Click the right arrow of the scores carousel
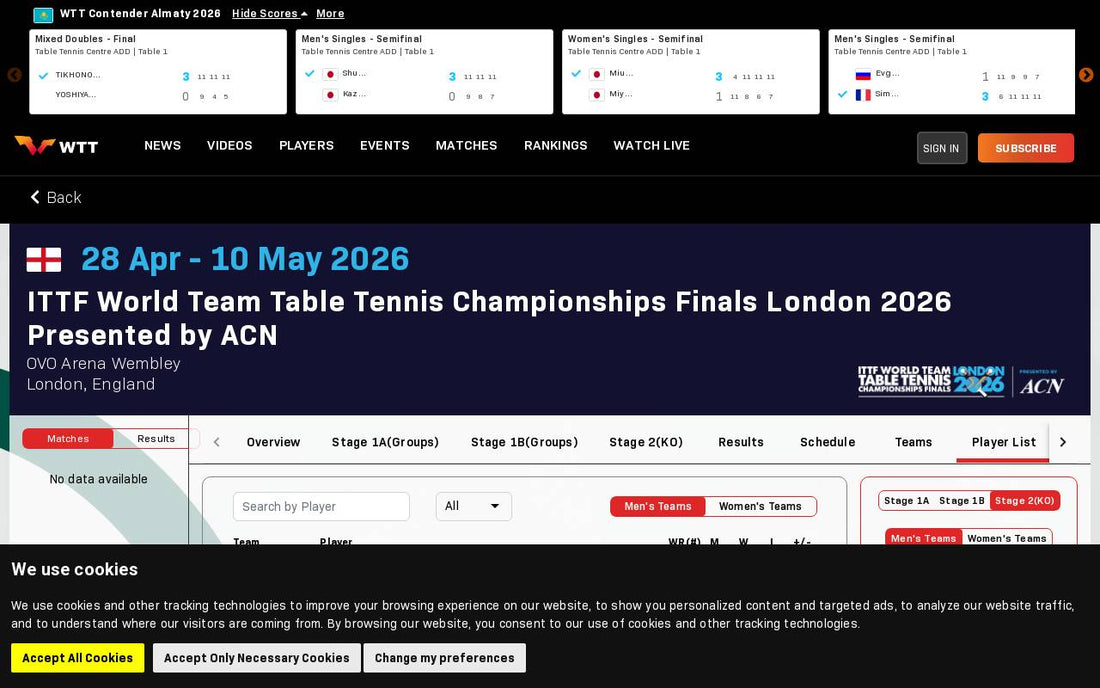Image resolution: width=1100 pixels, height=688 pixels. pyautogui.click(x=1086, y=75)
